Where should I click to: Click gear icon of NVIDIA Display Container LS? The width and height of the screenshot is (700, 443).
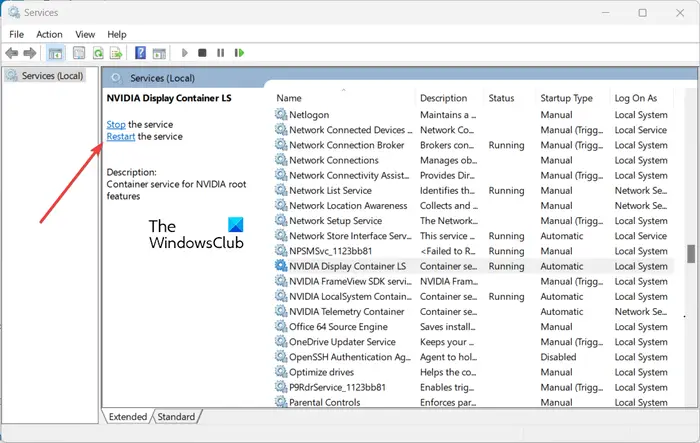(281, 266)
